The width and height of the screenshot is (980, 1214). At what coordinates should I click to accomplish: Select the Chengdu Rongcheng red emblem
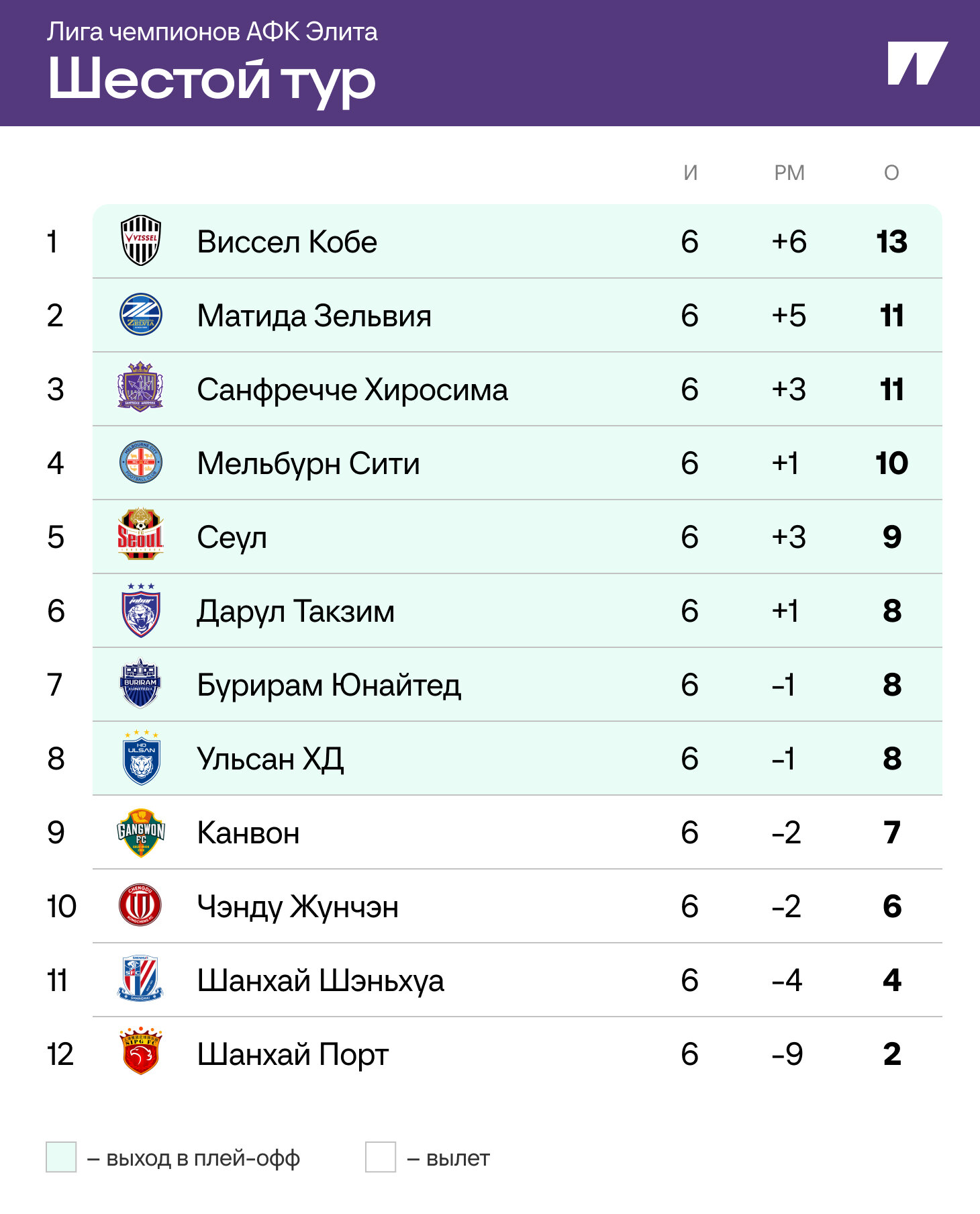coord(141,905)
